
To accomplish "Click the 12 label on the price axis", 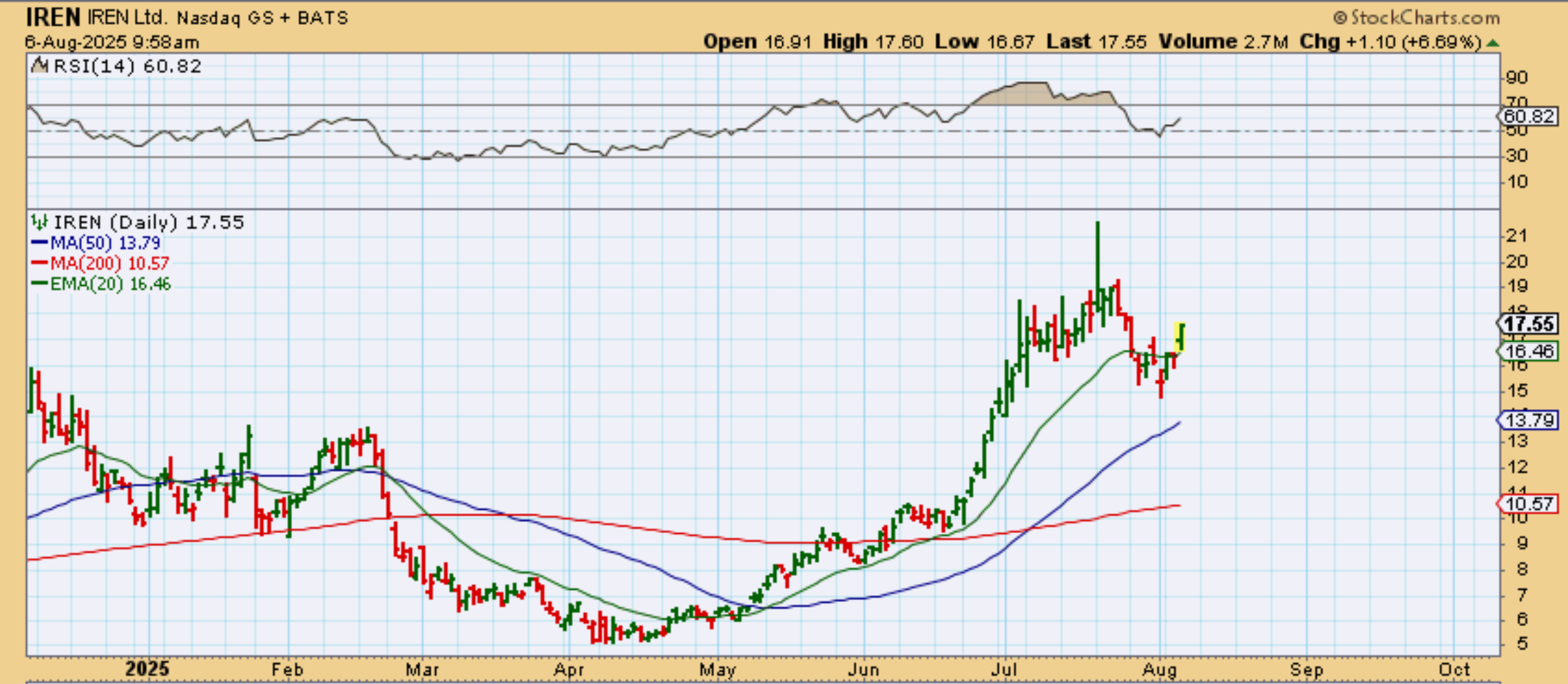I will click(x=1517, y=467).
